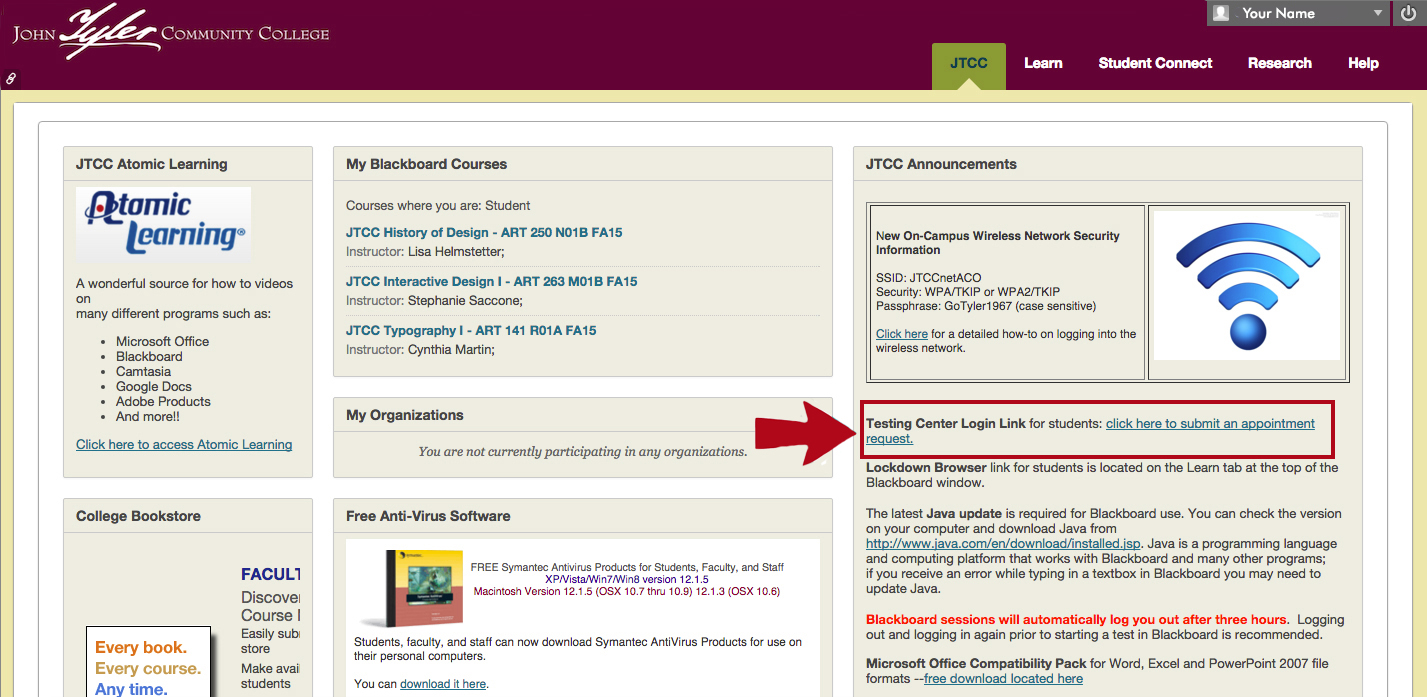Open the submit an appointment request link
1427x697 pixels.
click(x=1090, y=431)
